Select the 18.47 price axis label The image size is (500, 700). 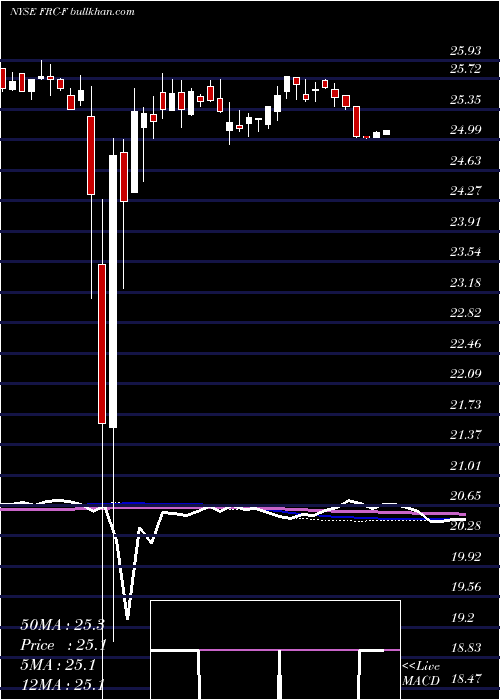pos(465,679)
